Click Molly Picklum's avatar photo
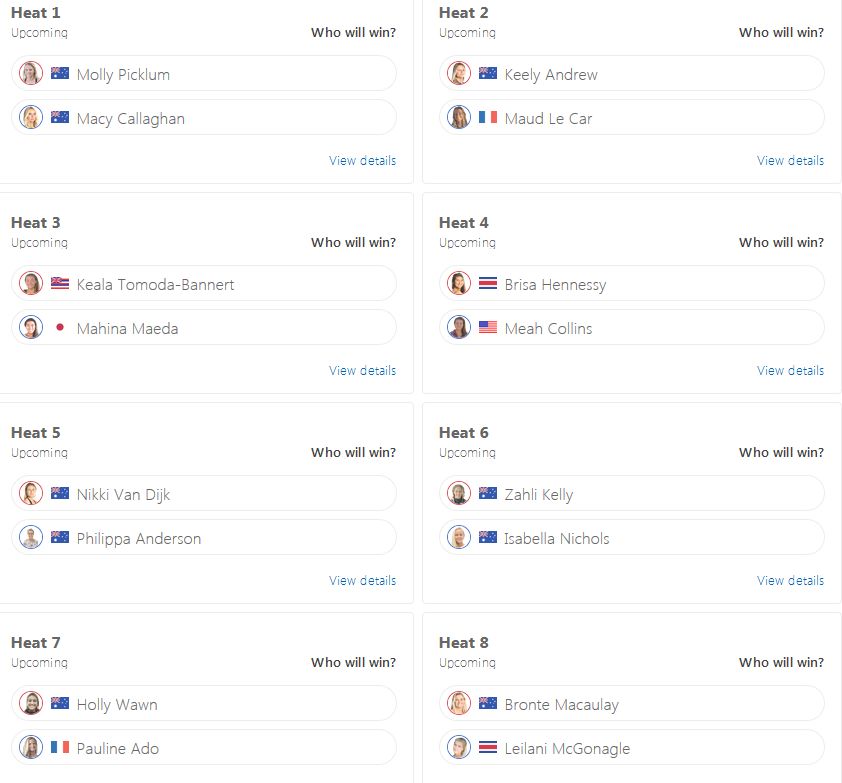Screen dimensions: 842x783 (x=31, y=73)
